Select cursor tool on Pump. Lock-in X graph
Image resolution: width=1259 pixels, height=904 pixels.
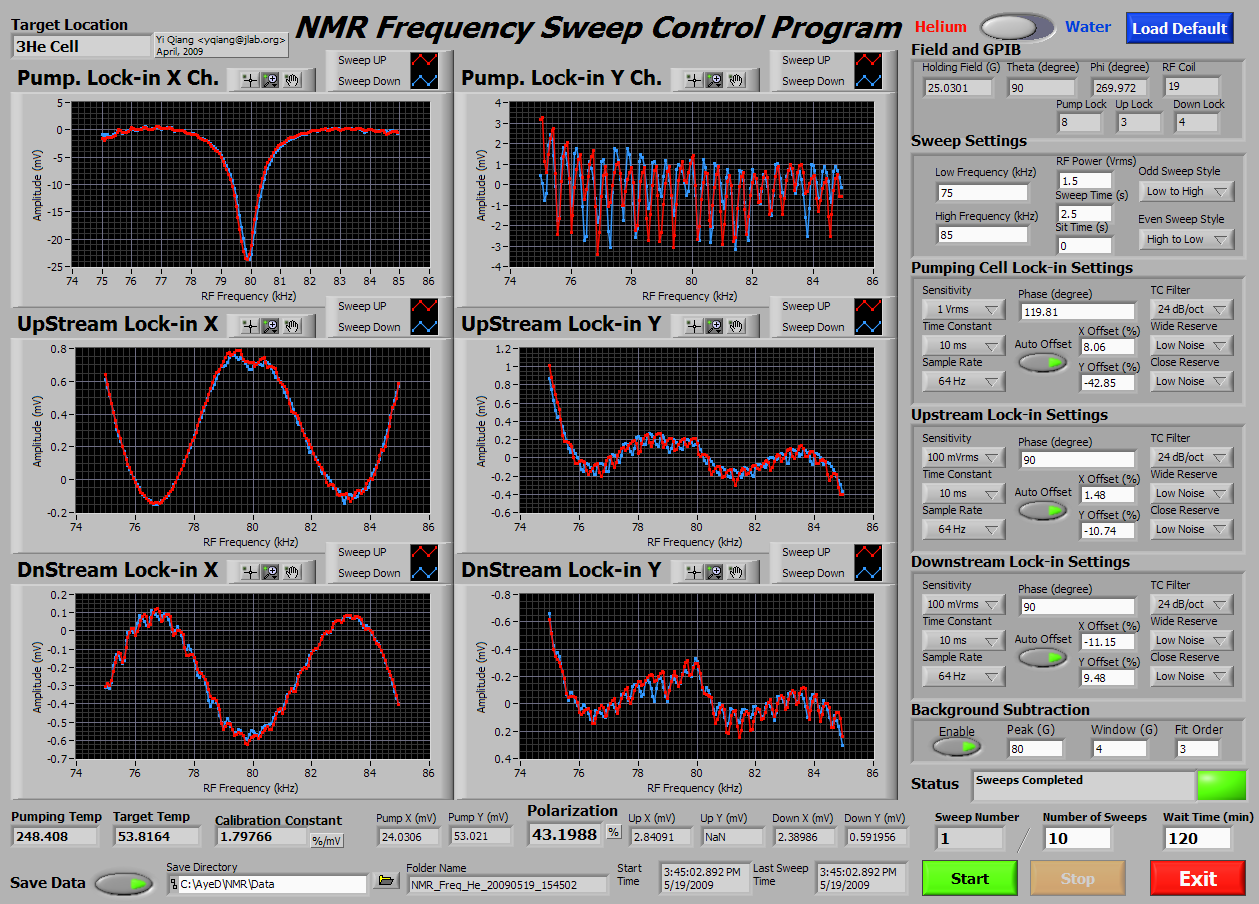[x=248, y=80]
